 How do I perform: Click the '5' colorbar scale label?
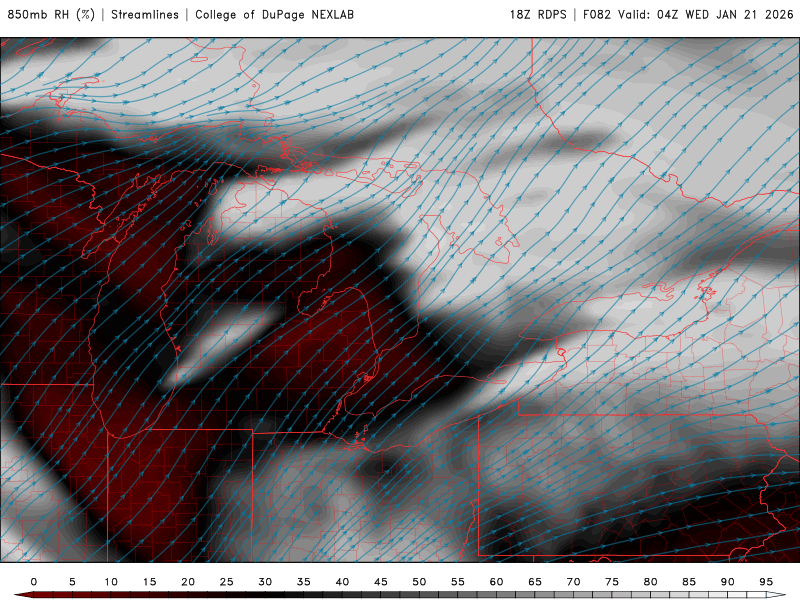pyautogui.click(x=72, y=582)
